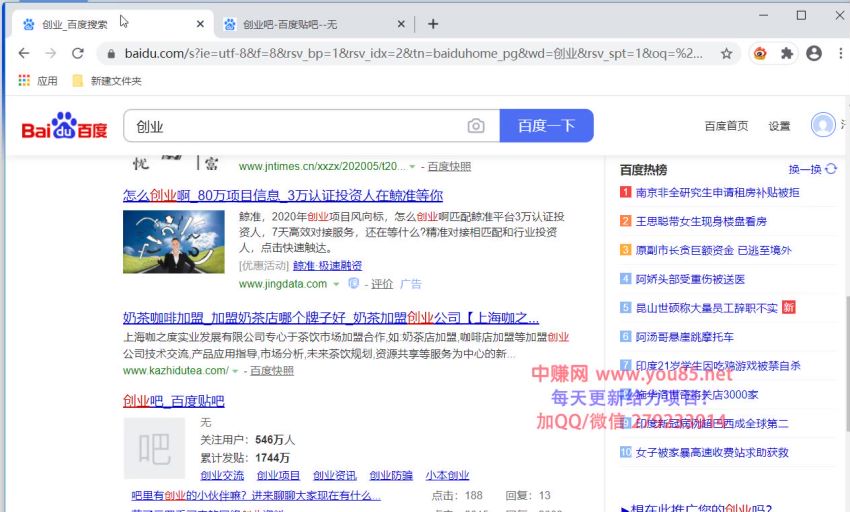
Task: Click the browser forward arrow
Action: click(x=50, y=53)
